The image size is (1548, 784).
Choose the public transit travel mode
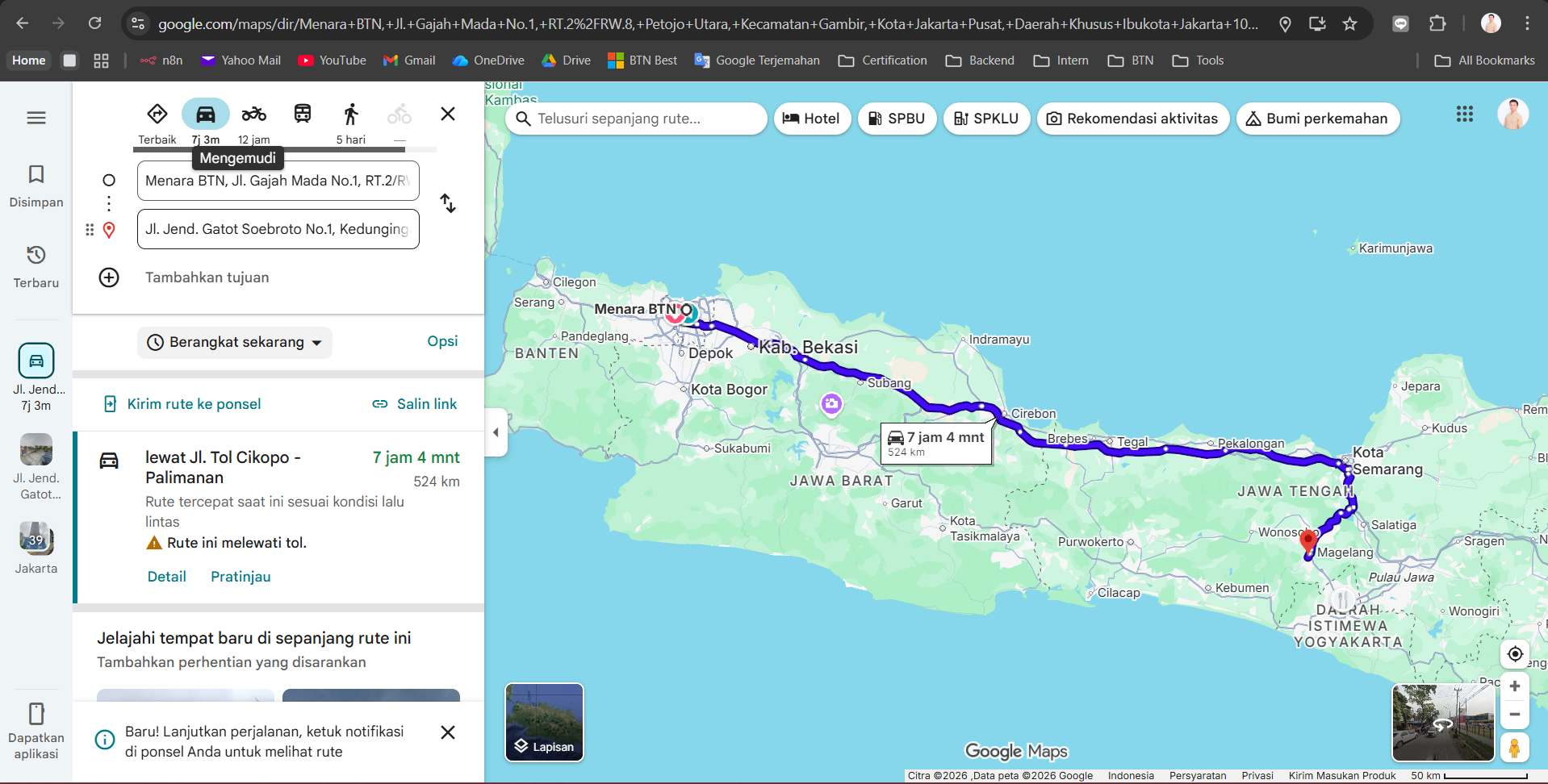point(303,115)
